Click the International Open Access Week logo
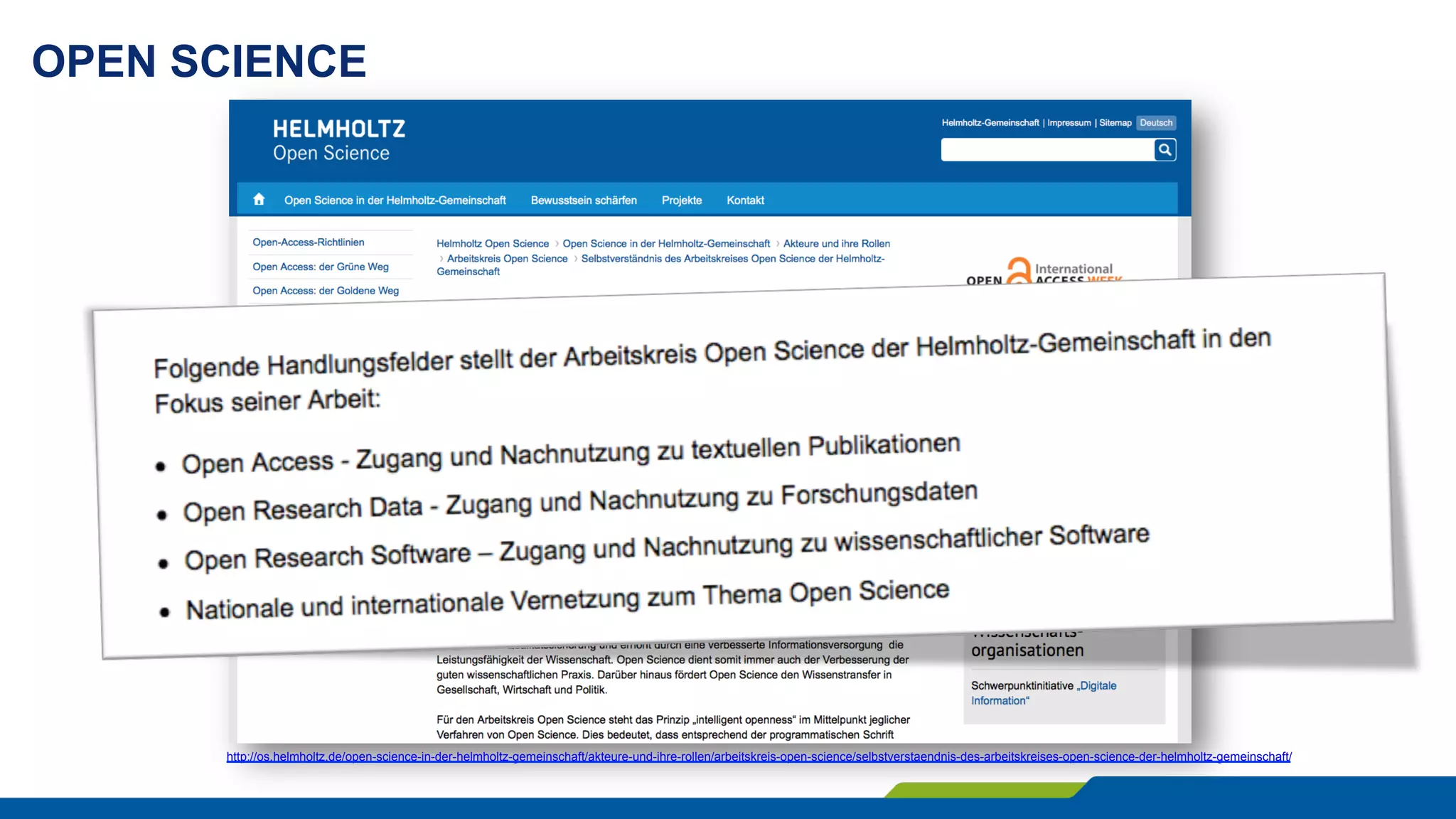1456x819 pixels. [x=1044, y=271]
